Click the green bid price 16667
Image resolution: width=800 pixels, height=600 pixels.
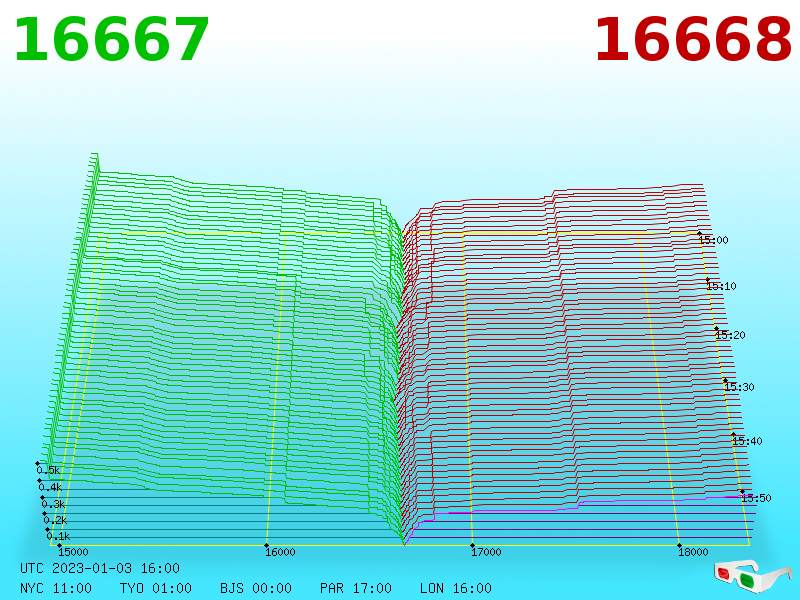(111, 40)
